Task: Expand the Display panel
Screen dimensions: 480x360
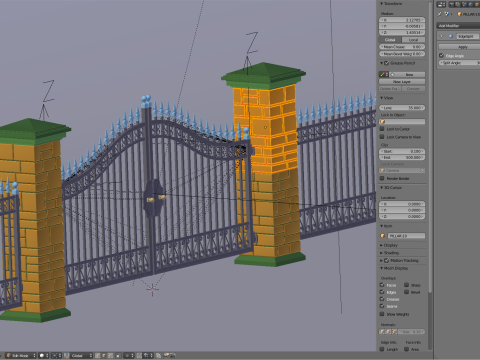Action: click(x=382, y=245)
